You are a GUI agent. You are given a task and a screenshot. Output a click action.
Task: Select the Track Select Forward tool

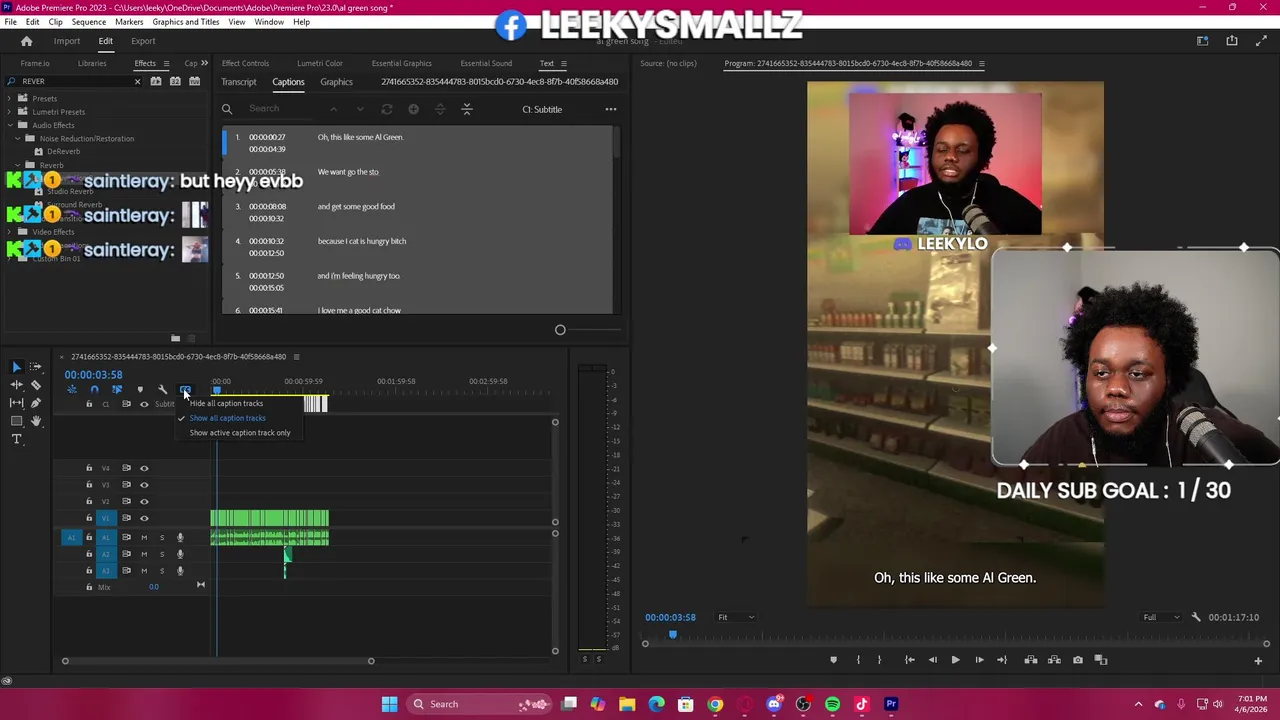[35, 366]
